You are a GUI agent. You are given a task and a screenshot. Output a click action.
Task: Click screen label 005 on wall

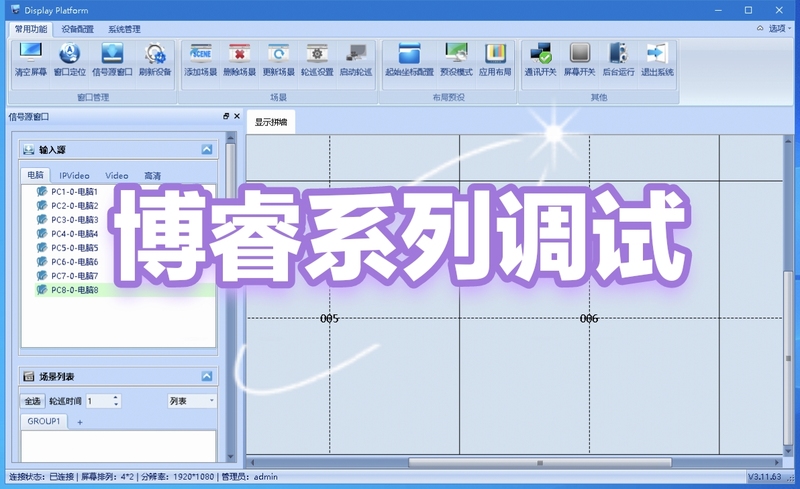click(329, 319)
